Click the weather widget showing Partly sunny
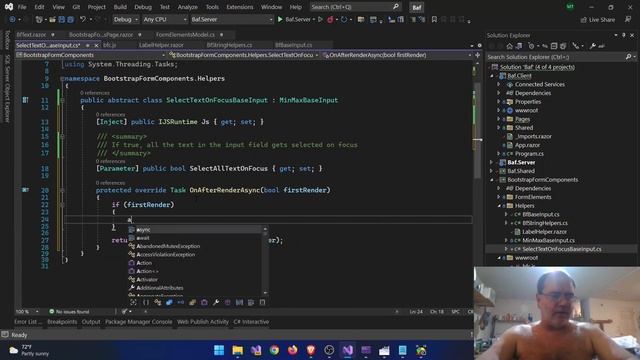This screenshot has height=360, width=640. [29, 350]
